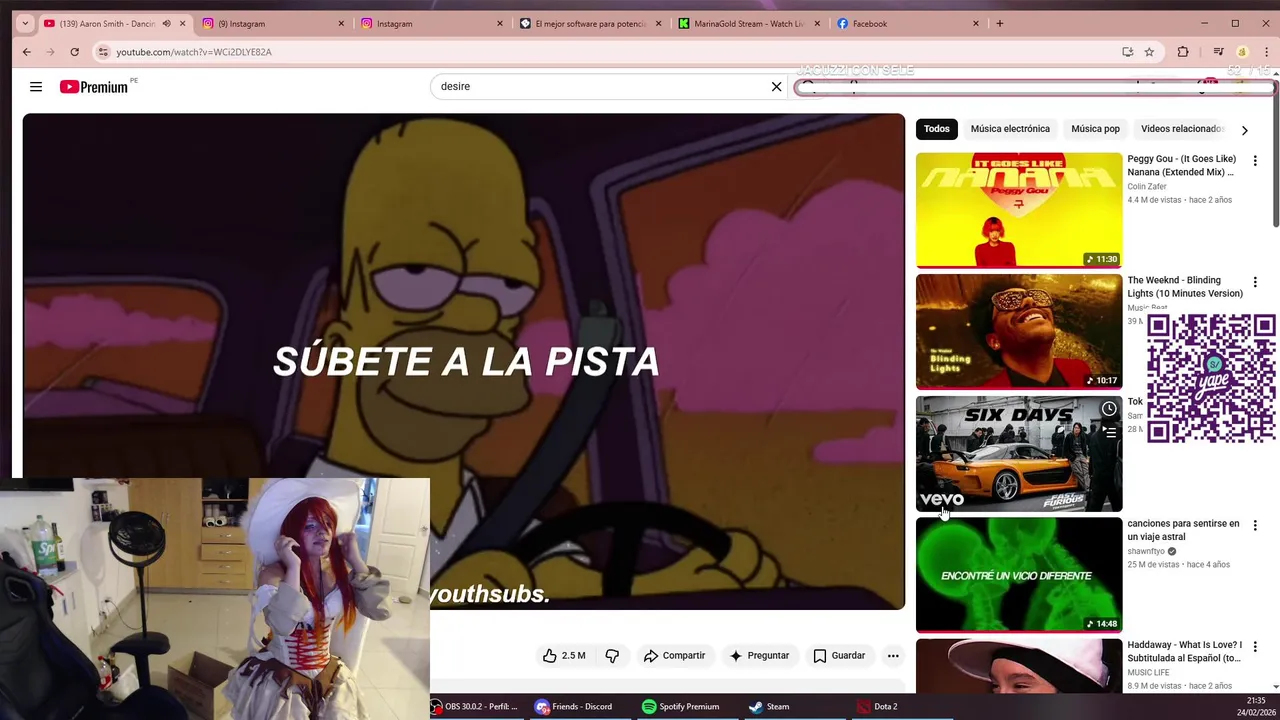Open a new browser tab
The width and height of the screenshot is (1280, 720).
999,23
